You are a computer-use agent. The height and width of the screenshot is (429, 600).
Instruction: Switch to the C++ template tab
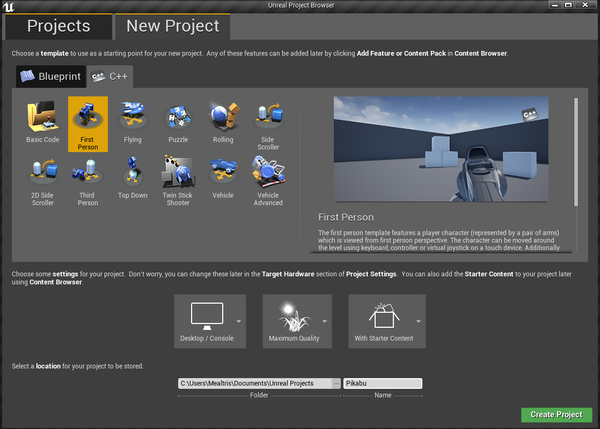[x=108, y=76]
